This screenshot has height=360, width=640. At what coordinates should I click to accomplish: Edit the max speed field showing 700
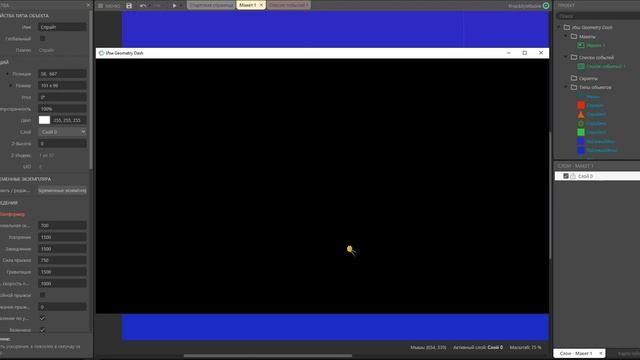pyautogui.click(x=62, y=225)
